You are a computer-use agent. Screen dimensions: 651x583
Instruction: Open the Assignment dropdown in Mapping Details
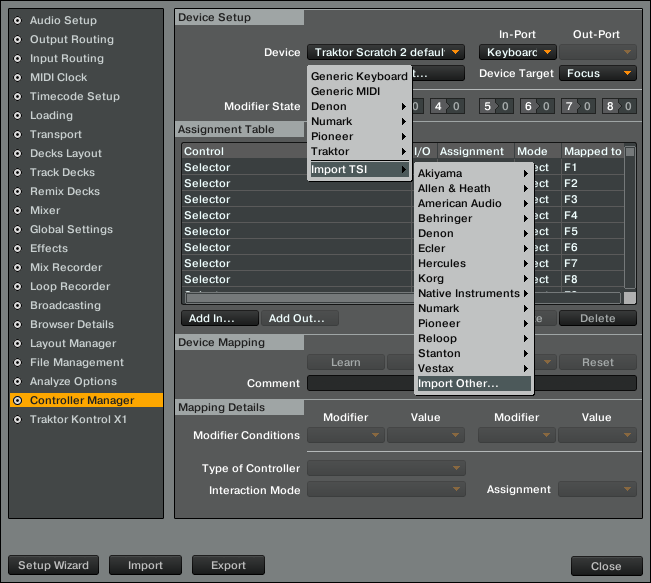click(597, 490)
